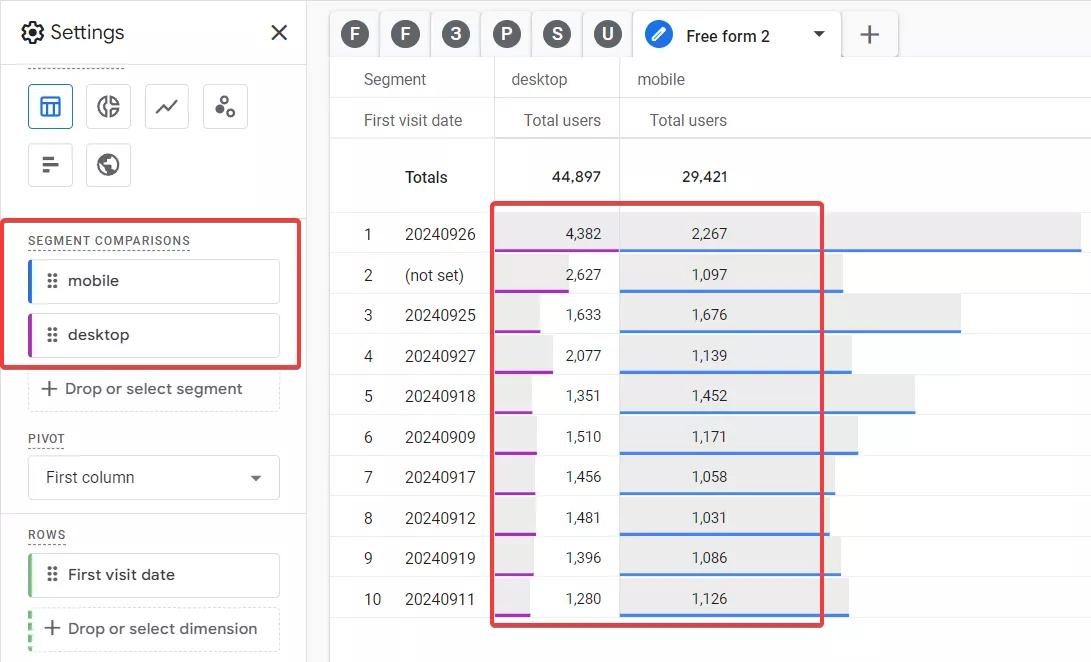Click Drop or select dimension
Image resolution: width=1091 pixels, height=662 pixels.
pyautogui.click(x=154, y=629)
